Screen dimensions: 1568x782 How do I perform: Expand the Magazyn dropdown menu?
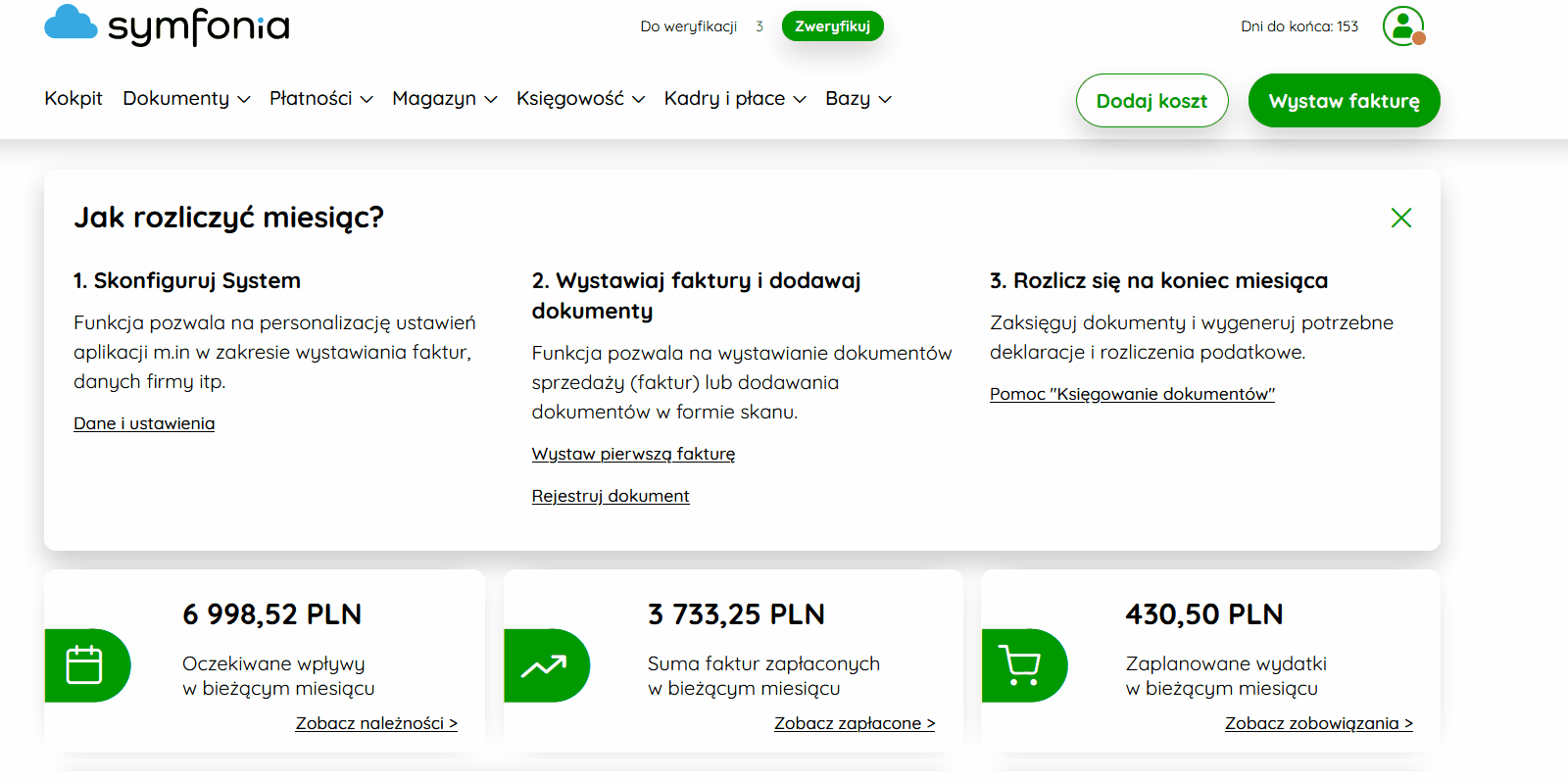(x=445, y=98)
